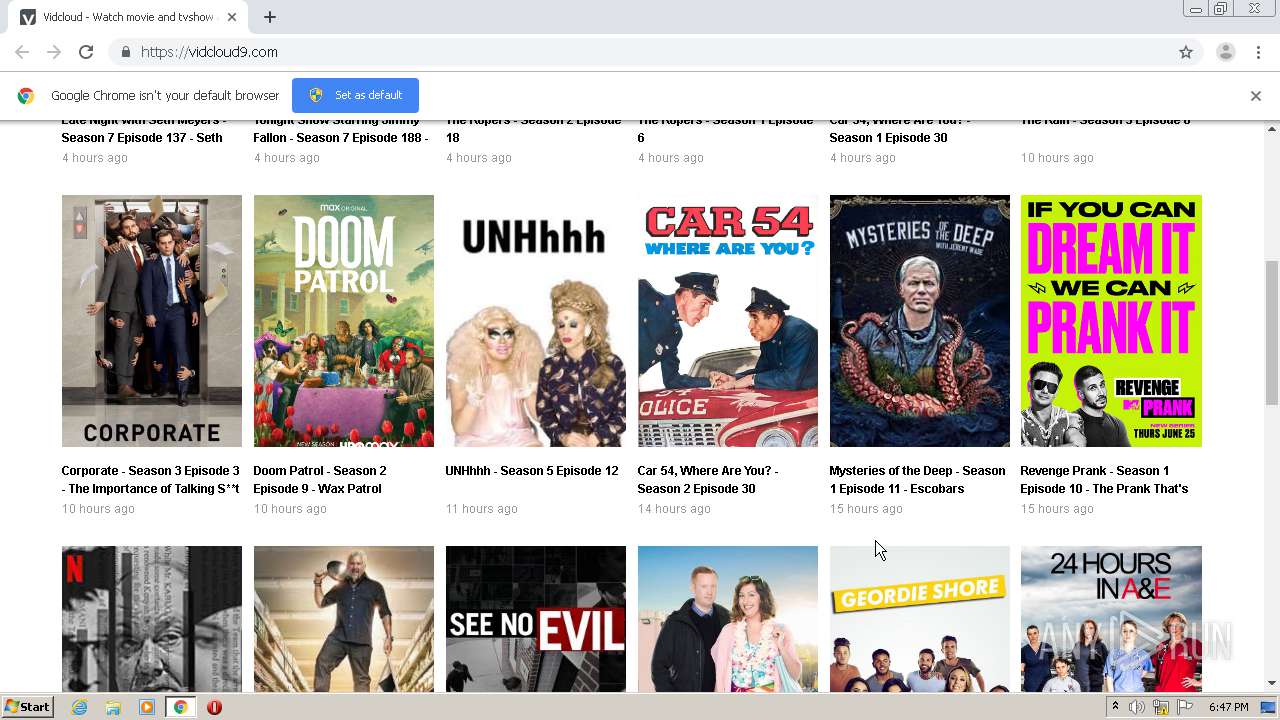Click Set as default button
Viewport: 1280px width, 720px height.
[355, 95]
